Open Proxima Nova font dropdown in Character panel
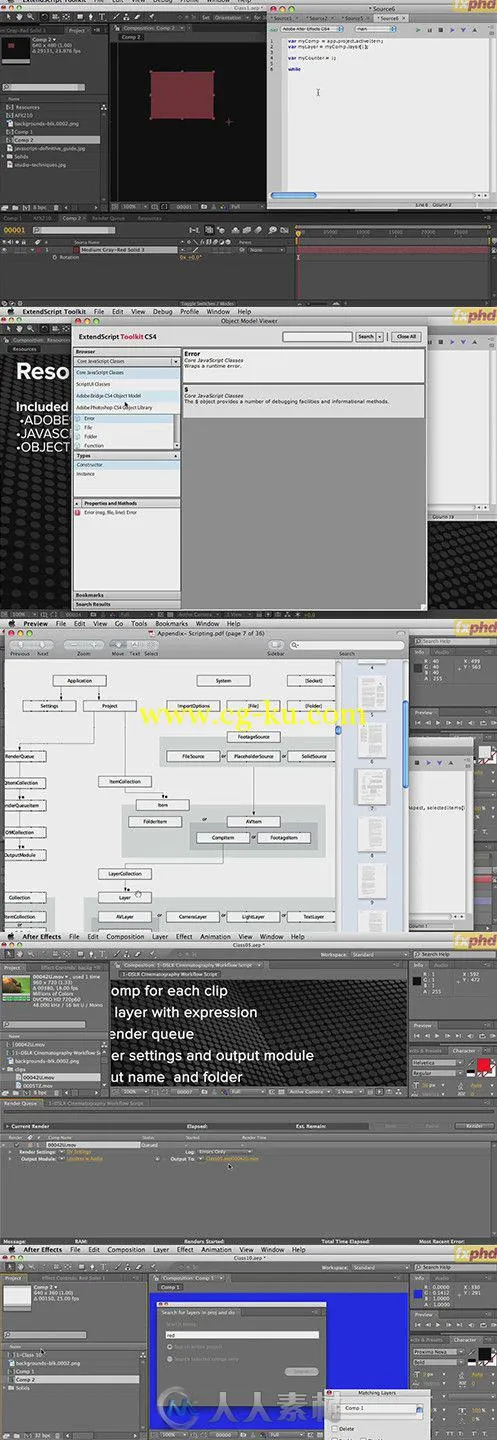Screen dimensions: 497x1440 point(437,1353)
